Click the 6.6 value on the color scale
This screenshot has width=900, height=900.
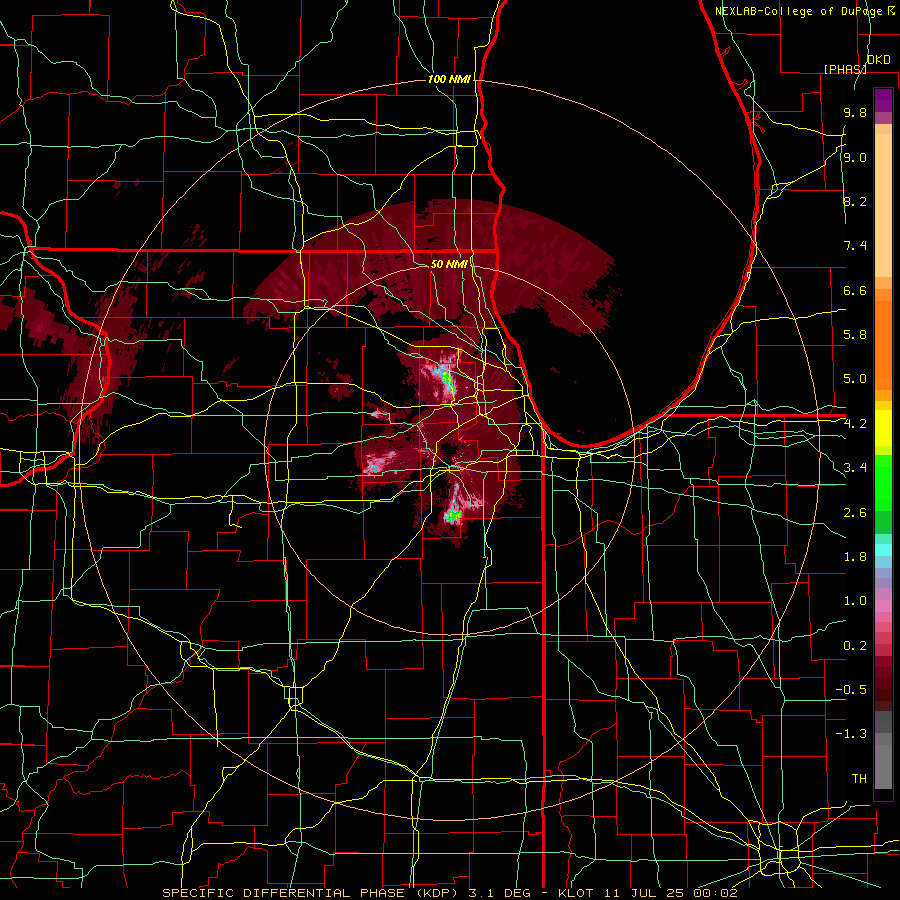[855, 291]
